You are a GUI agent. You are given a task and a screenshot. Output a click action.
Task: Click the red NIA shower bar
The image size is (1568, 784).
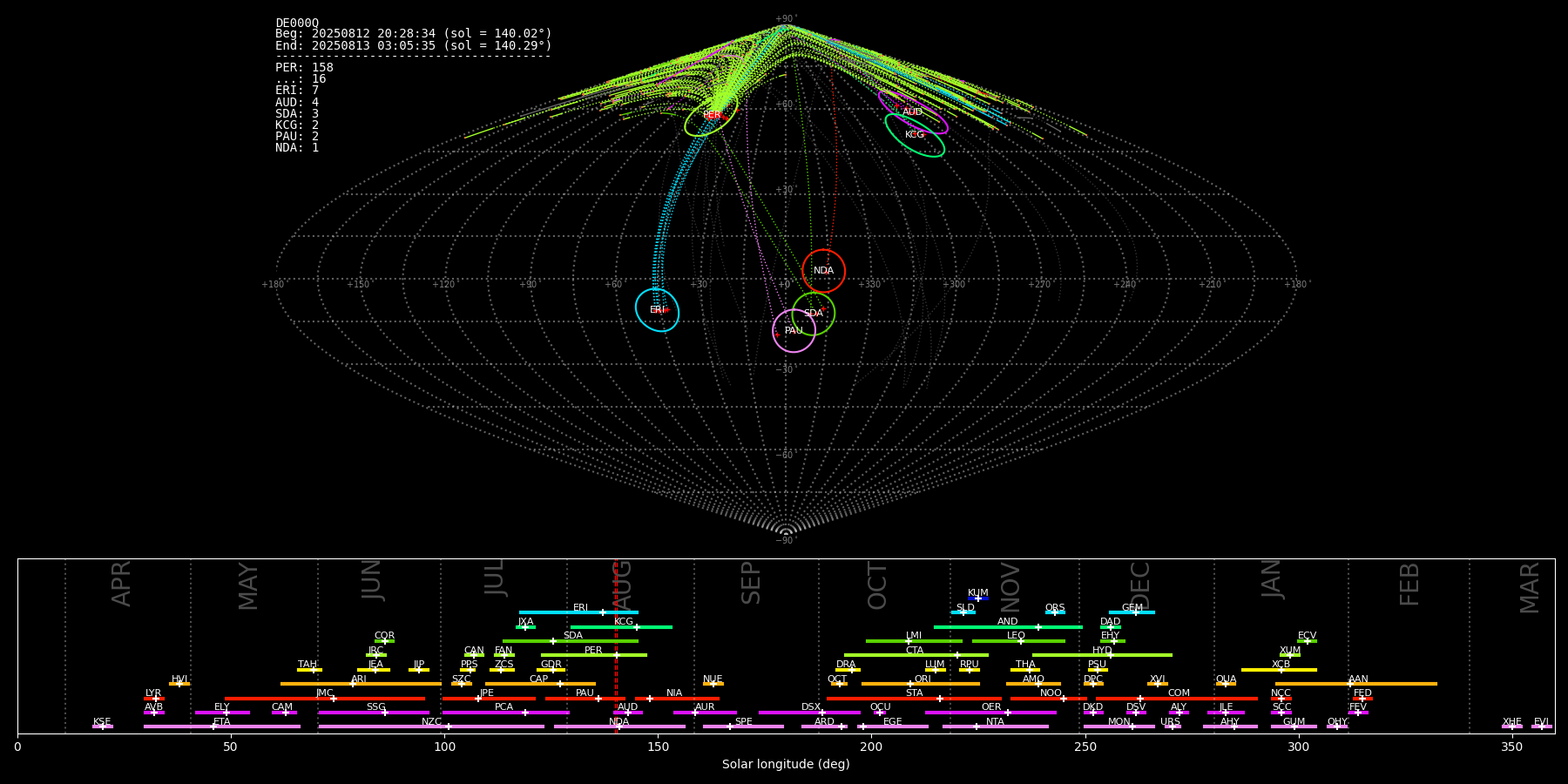click(x=677, y=698)
